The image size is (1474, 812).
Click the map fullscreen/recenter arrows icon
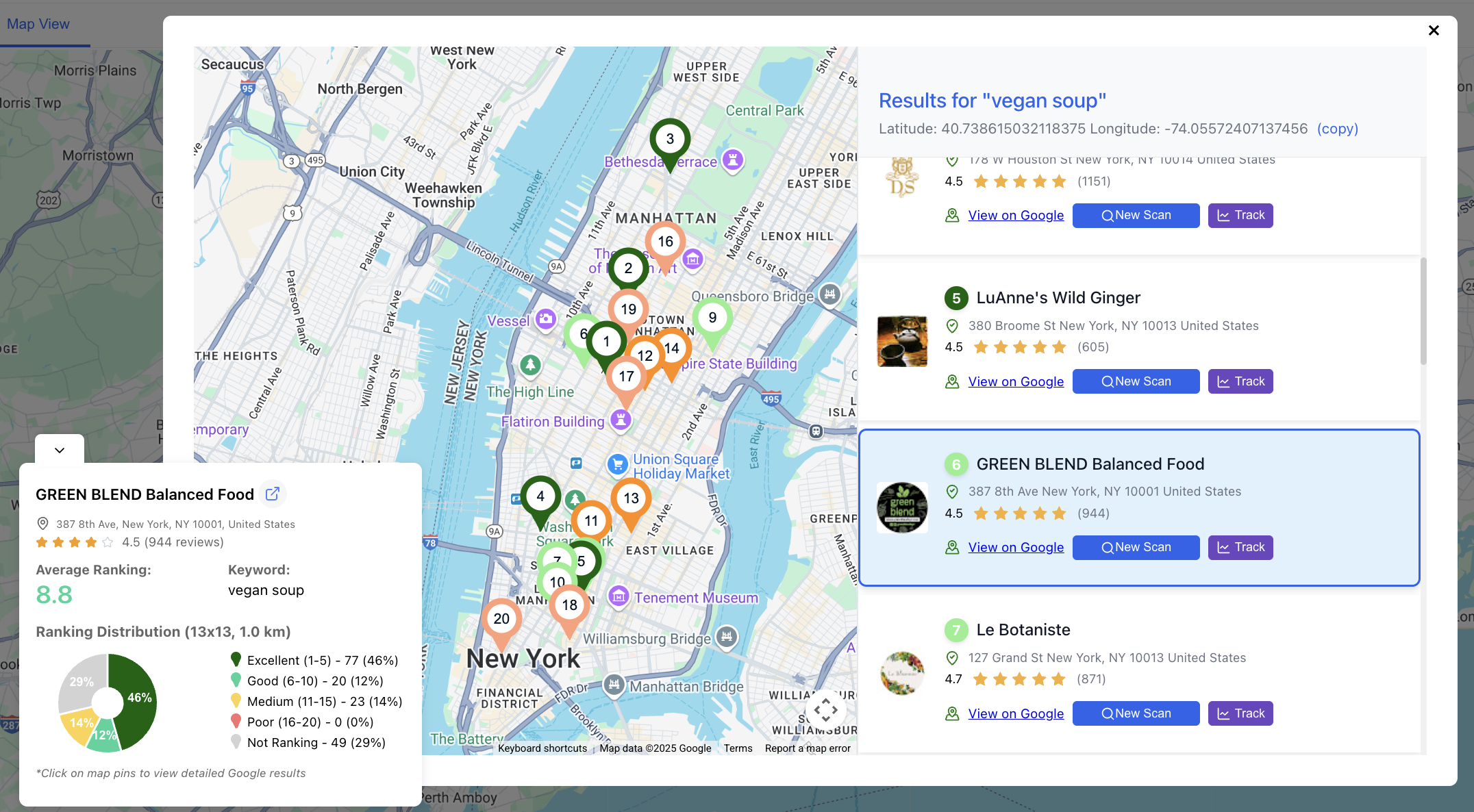pos(825,710)
